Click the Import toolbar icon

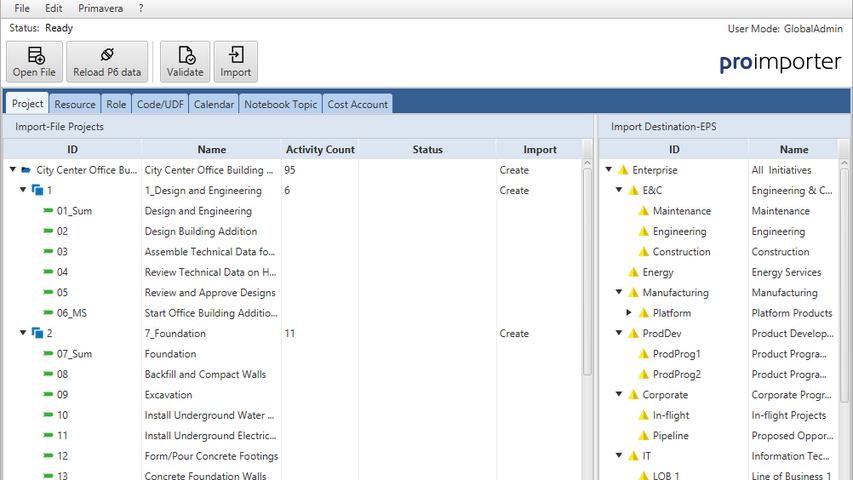tap(235, 55)
